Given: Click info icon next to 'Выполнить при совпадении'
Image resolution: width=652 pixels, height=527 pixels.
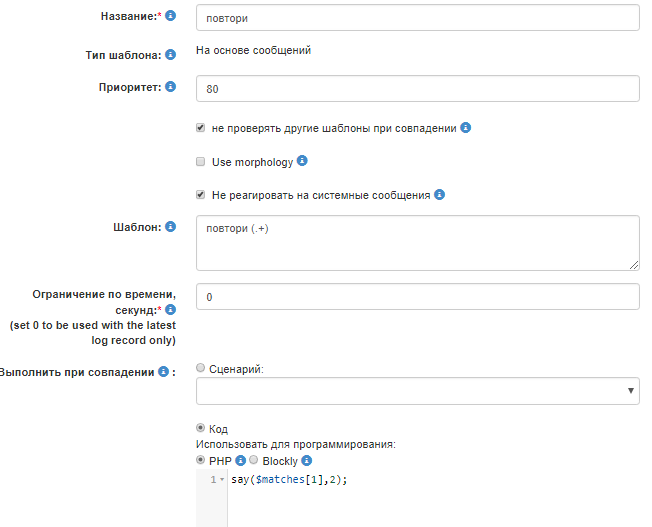Looking at the screenshot, I should pyautogui.click(x=163, y=372).
